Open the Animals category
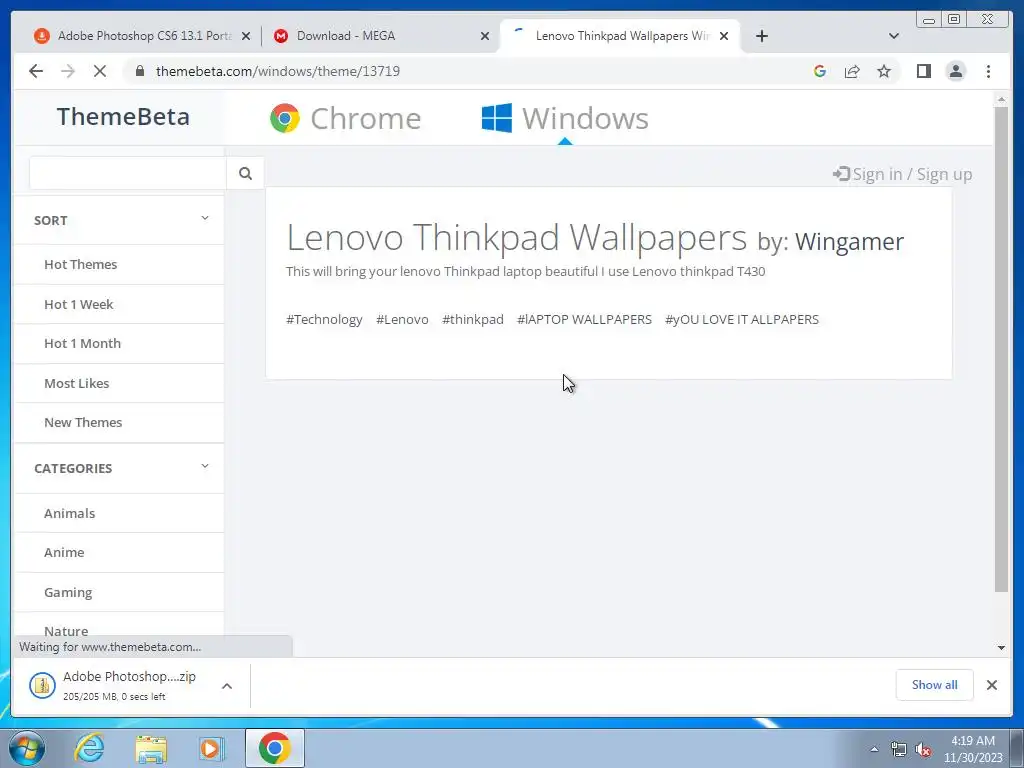 click(x=69, y=513)
